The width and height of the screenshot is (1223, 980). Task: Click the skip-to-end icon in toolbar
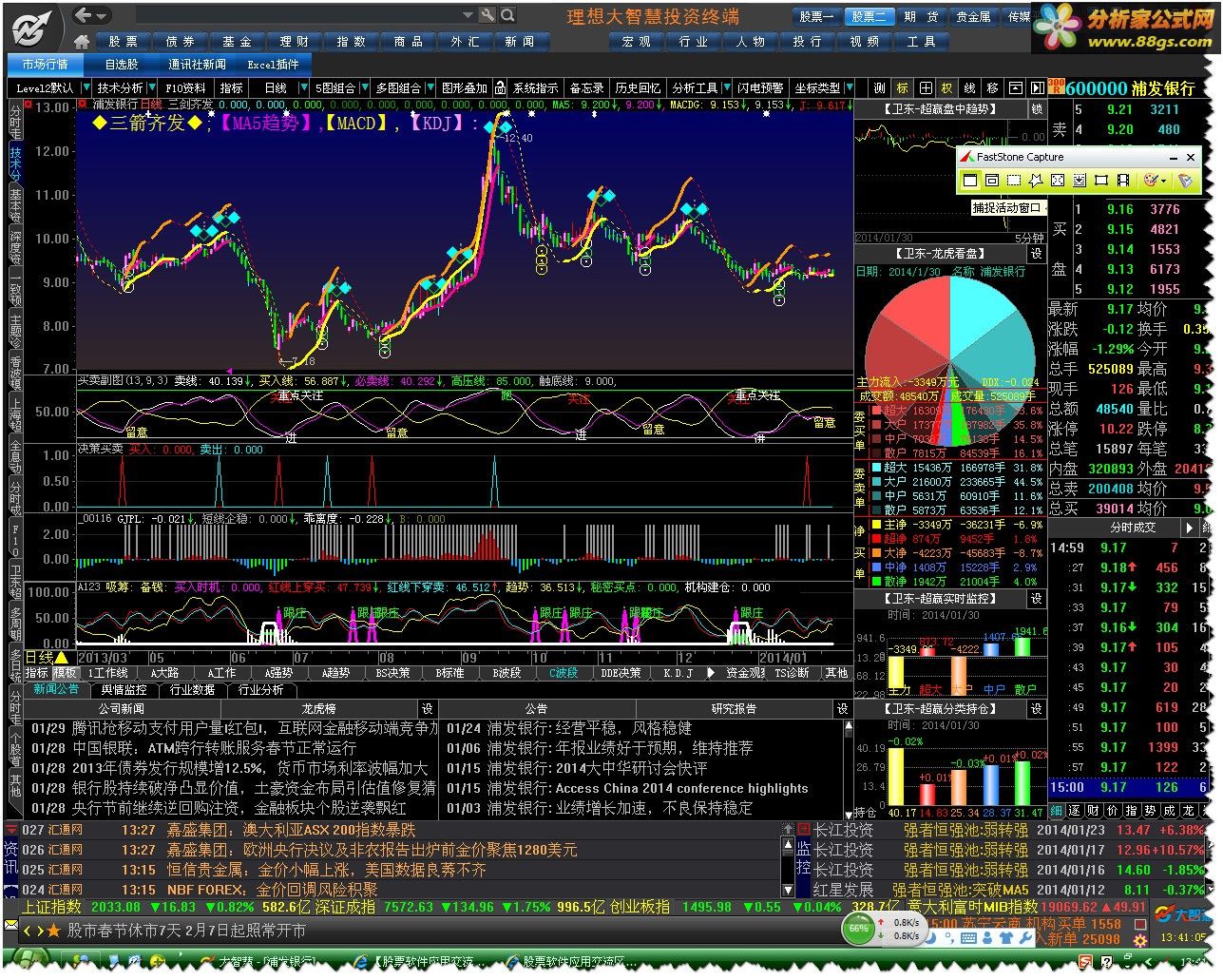(1037, 87)
